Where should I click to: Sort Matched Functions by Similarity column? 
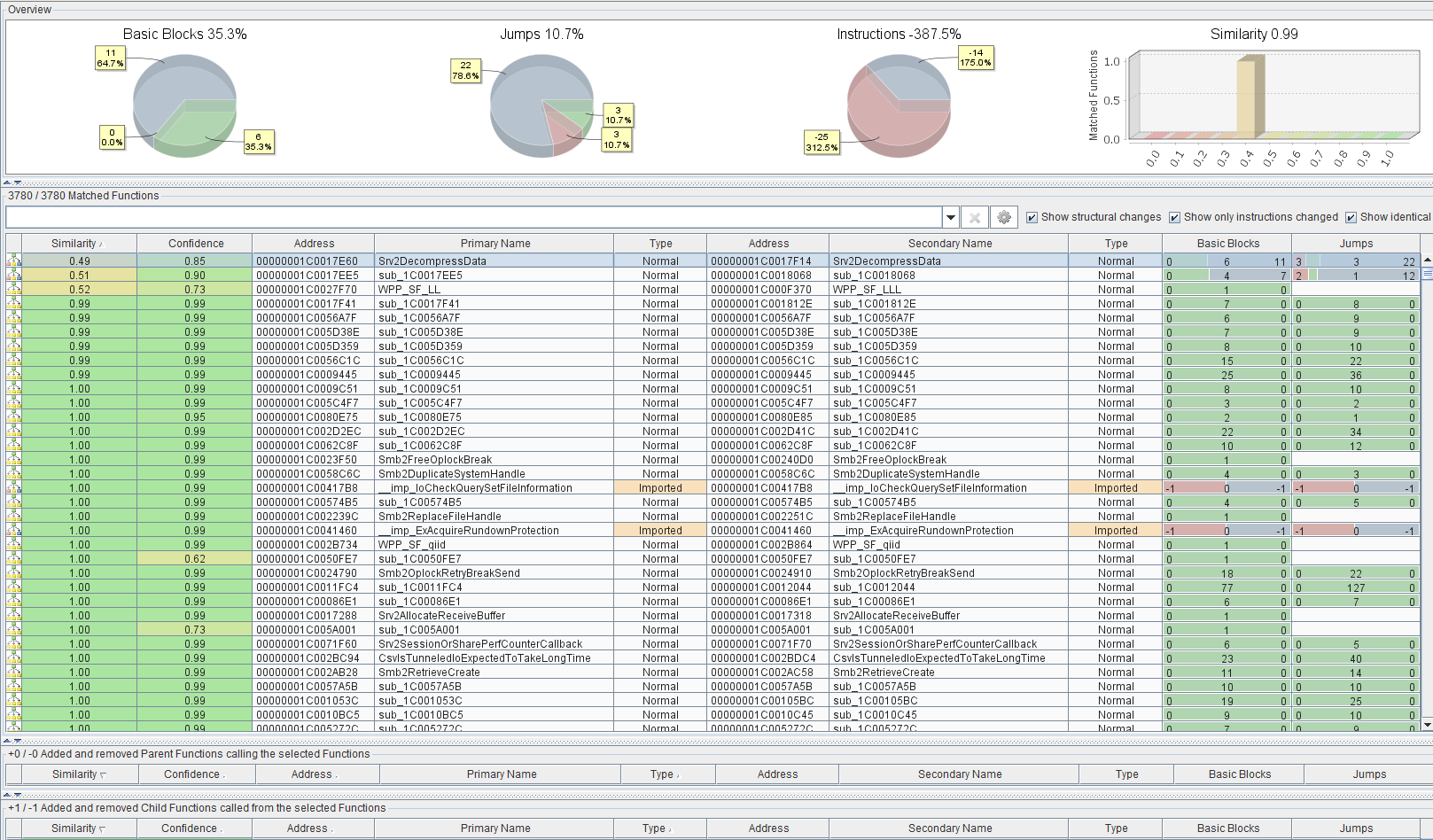coord(79,244)
